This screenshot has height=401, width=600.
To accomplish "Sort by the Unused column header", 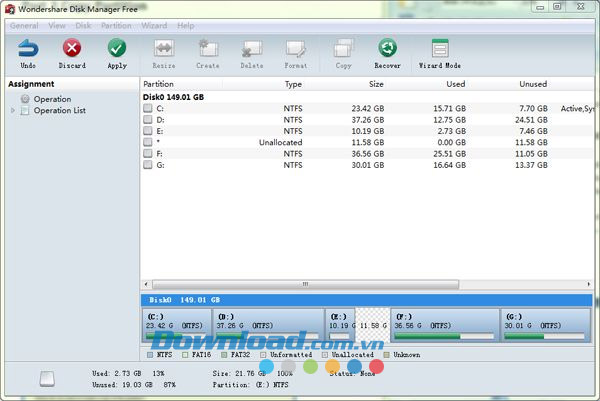I will pos(533,84).
